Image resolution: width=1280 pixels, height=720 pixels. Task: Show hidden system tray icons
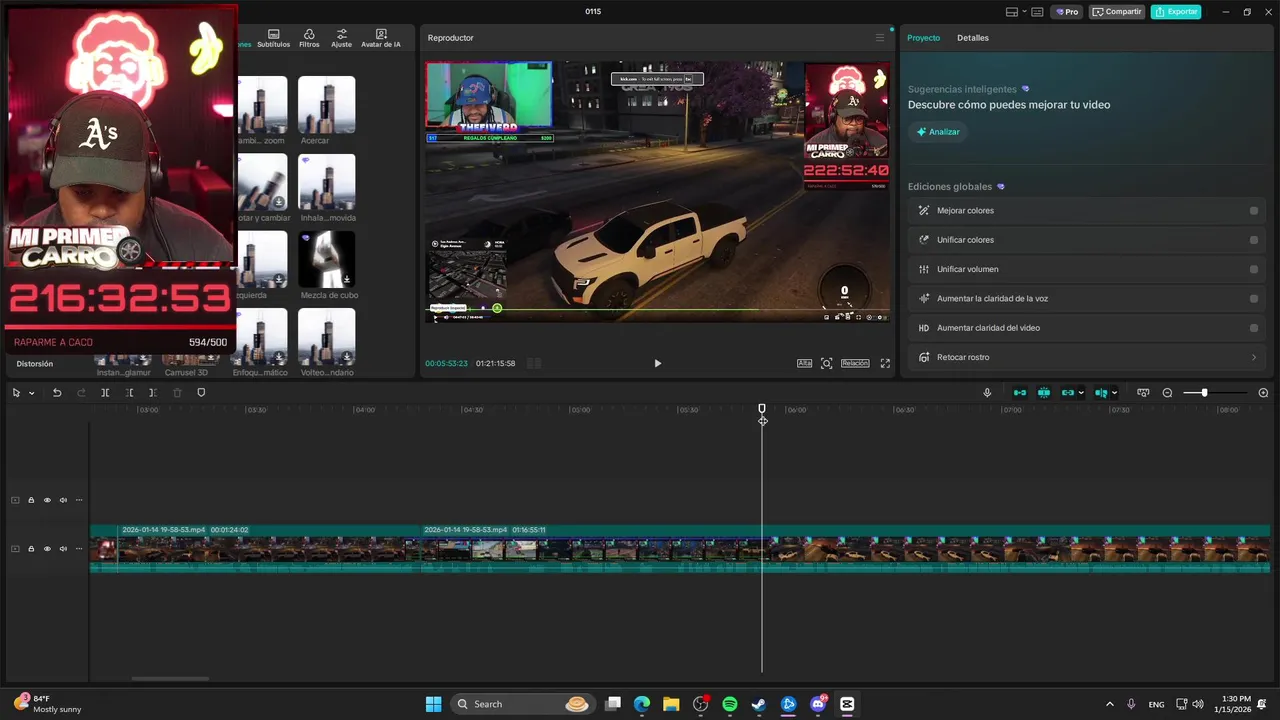1109,704
